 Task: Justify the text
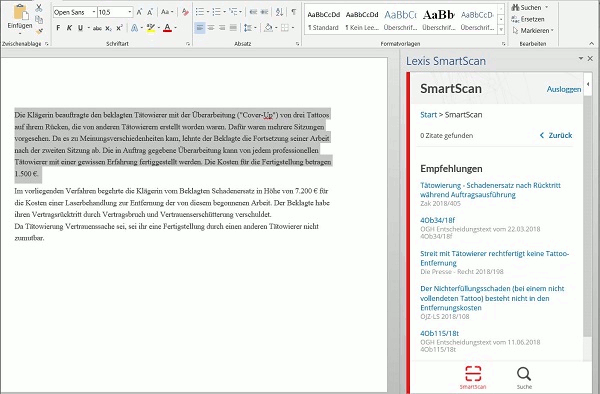pyautogui.click(x=233, y=28)
